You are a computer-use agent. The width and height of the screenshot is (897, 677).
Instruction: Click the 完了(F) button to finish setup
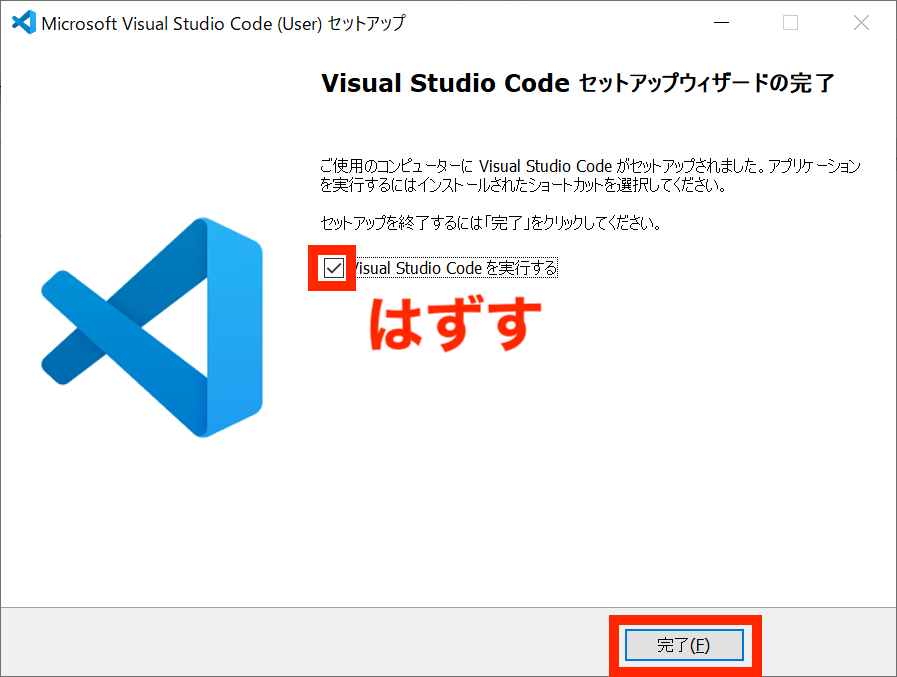(683, 645)
